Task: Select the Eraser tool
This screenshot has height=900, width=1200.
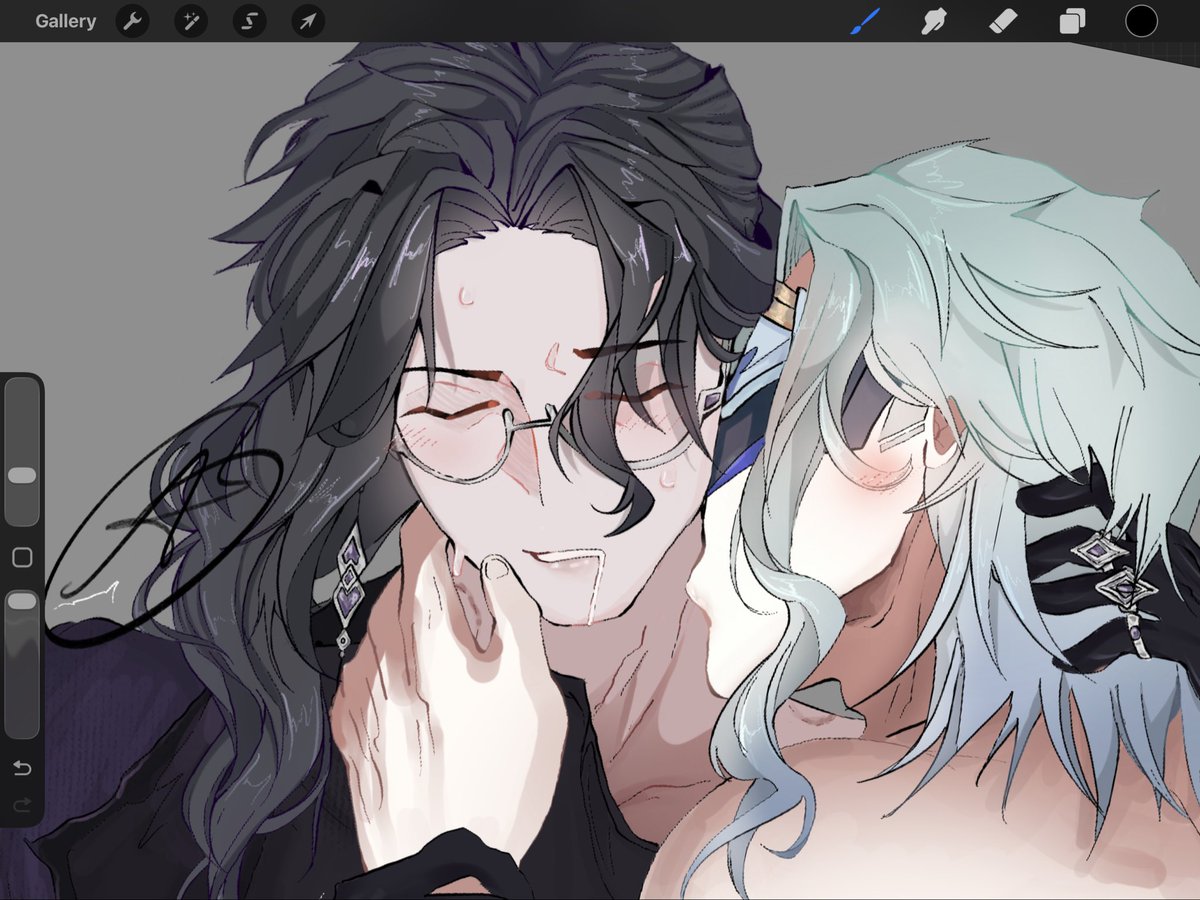Action: click(1003, 21)
